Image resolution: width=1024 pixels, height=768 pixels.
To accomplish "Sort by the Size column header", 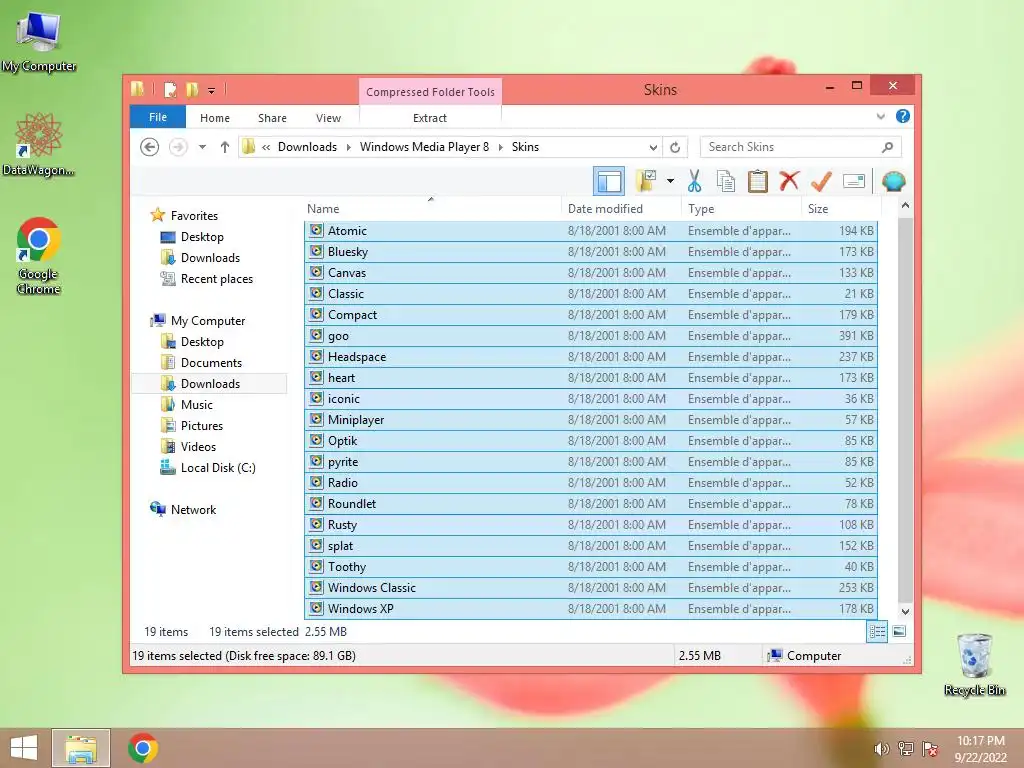I will pyautogui.click(x=840, y=209).
